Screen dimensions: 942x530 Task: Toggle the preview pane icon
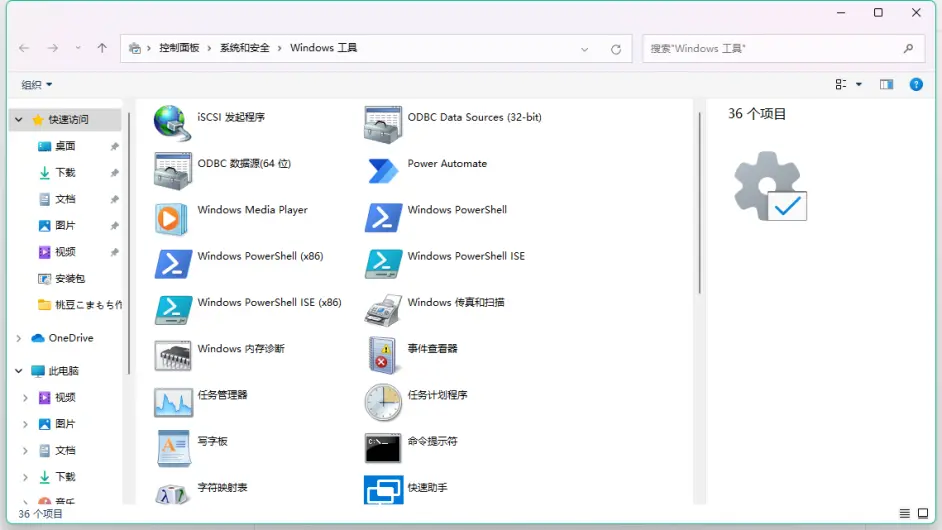886,84
